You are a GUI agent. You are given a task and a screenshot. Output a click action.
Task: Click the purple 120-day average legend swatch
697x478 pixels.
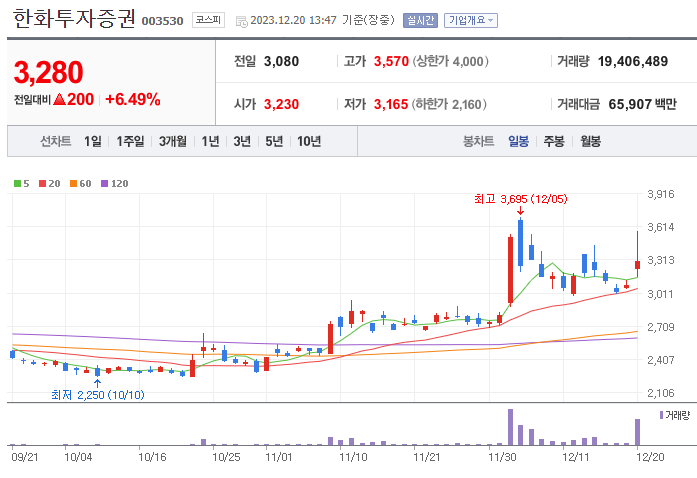105,184
